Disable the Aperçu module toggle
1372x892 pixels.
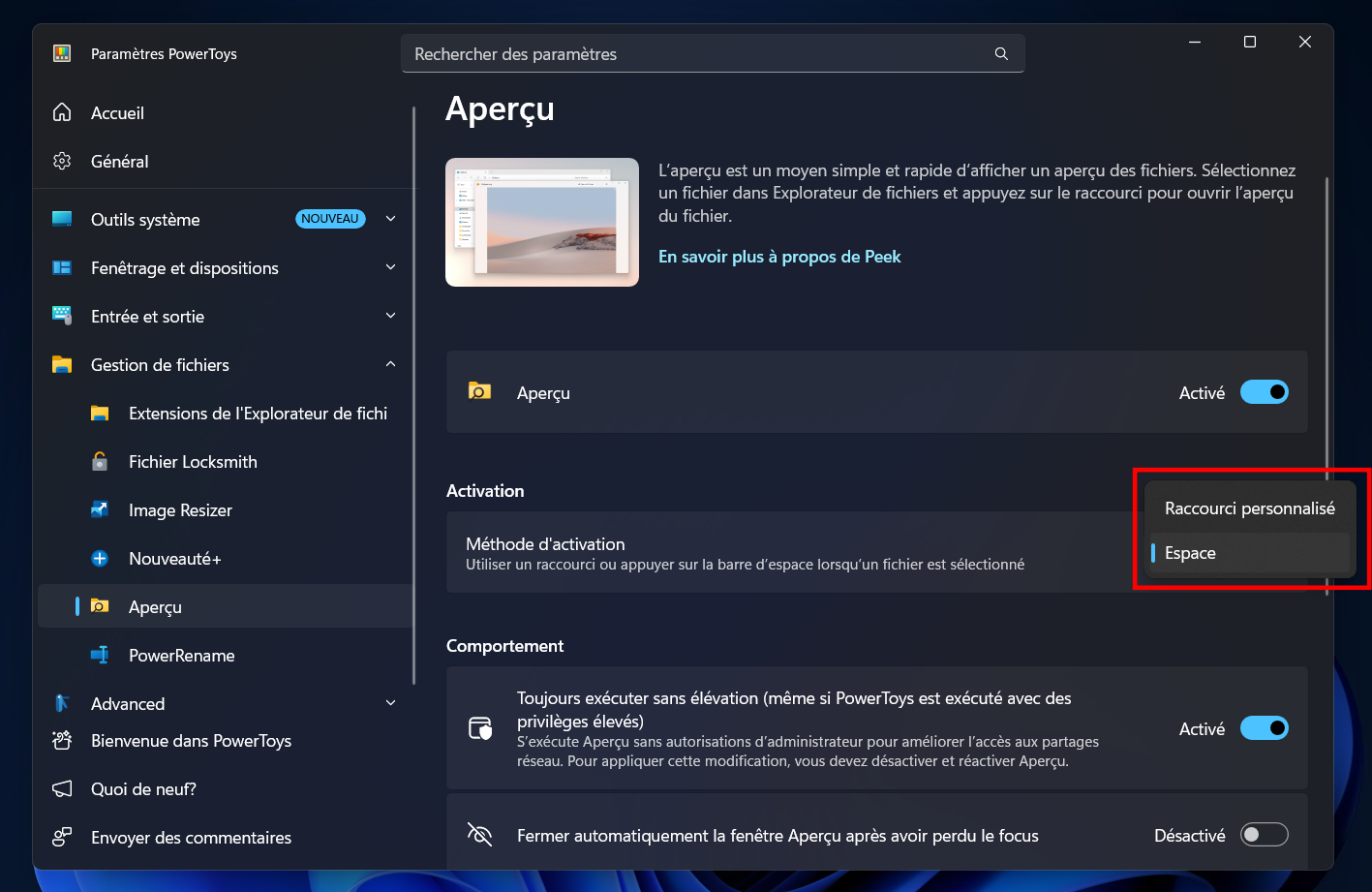click(x=1265, y=392)
